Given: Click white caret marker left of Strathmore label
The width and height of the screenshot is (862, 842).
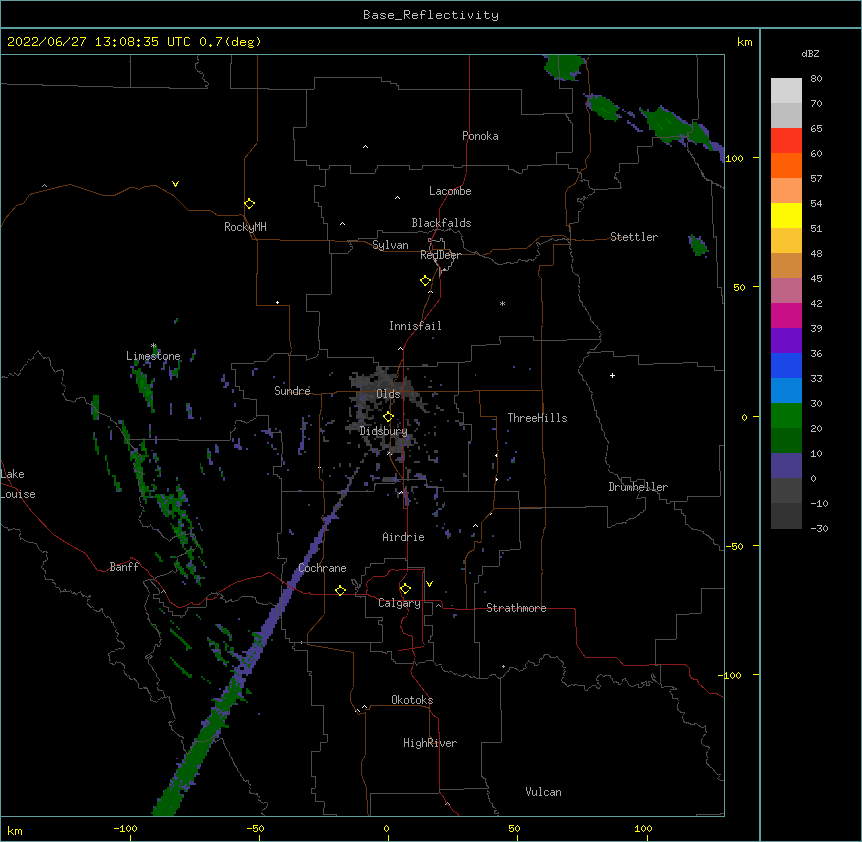Looking at the screenshot, I should 438,605.
